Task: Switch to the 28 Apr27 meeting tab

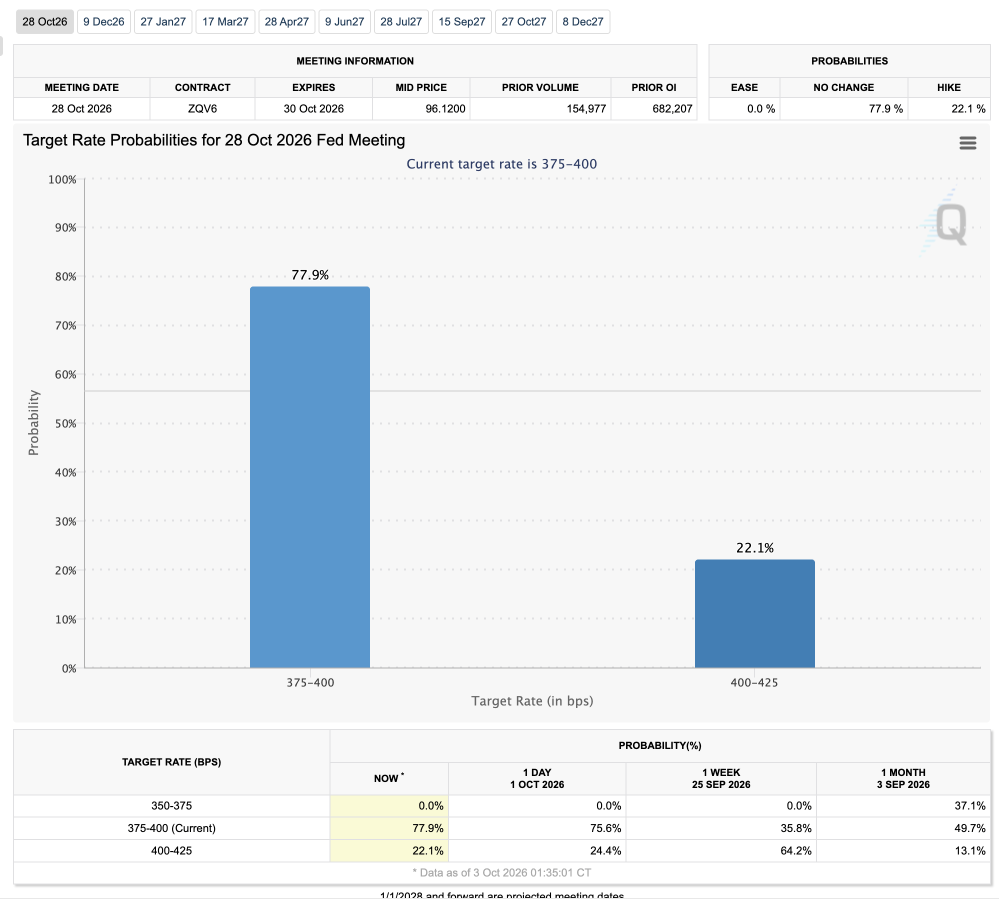Action: click(287, 22)
